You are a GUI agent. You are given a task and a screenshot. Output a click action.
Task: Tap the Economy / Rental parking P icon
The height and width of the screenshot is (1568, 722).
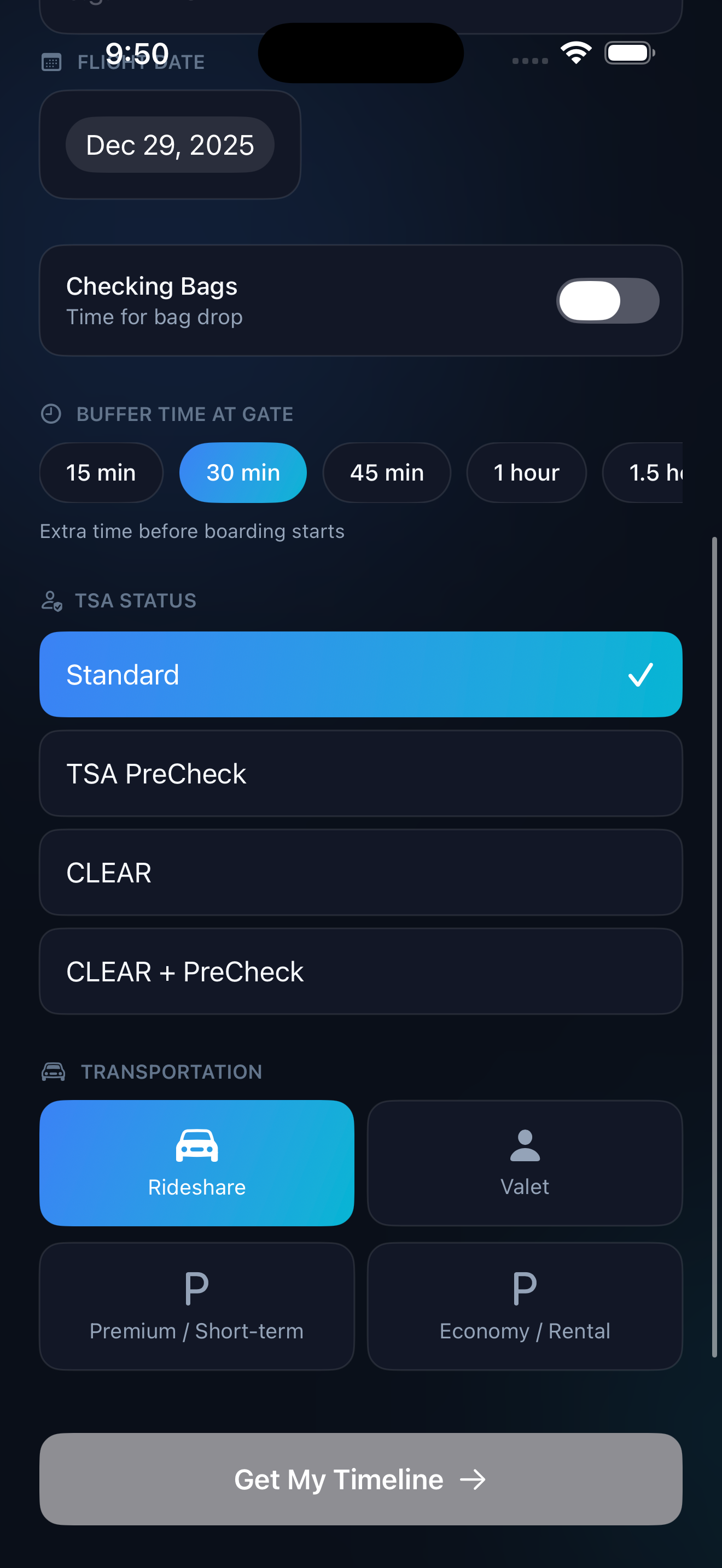pos(525,1286)
